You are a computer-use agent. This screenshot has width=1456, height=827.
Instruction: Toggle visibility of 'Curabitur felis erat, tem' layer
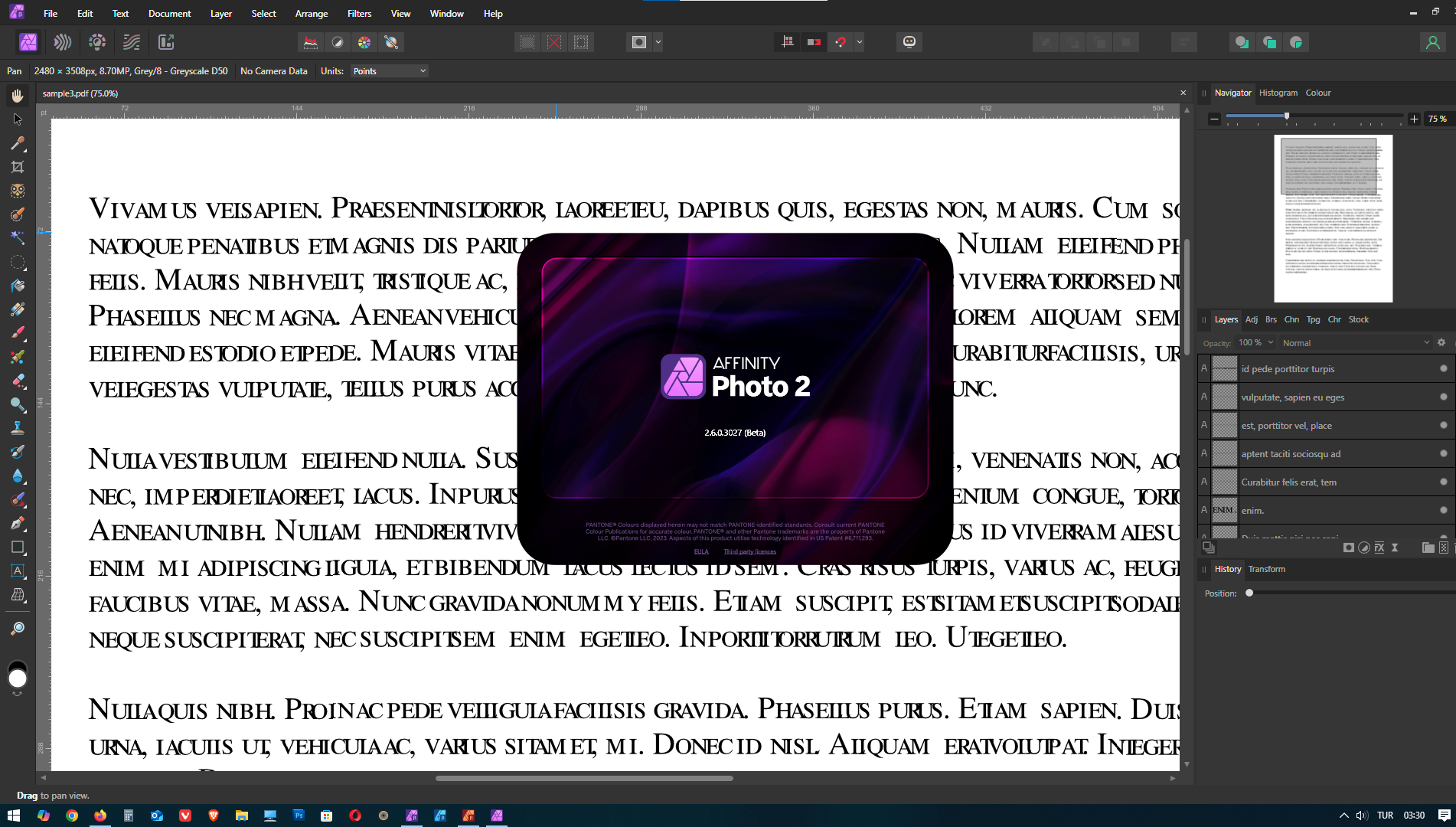(x=1444, y=482)
